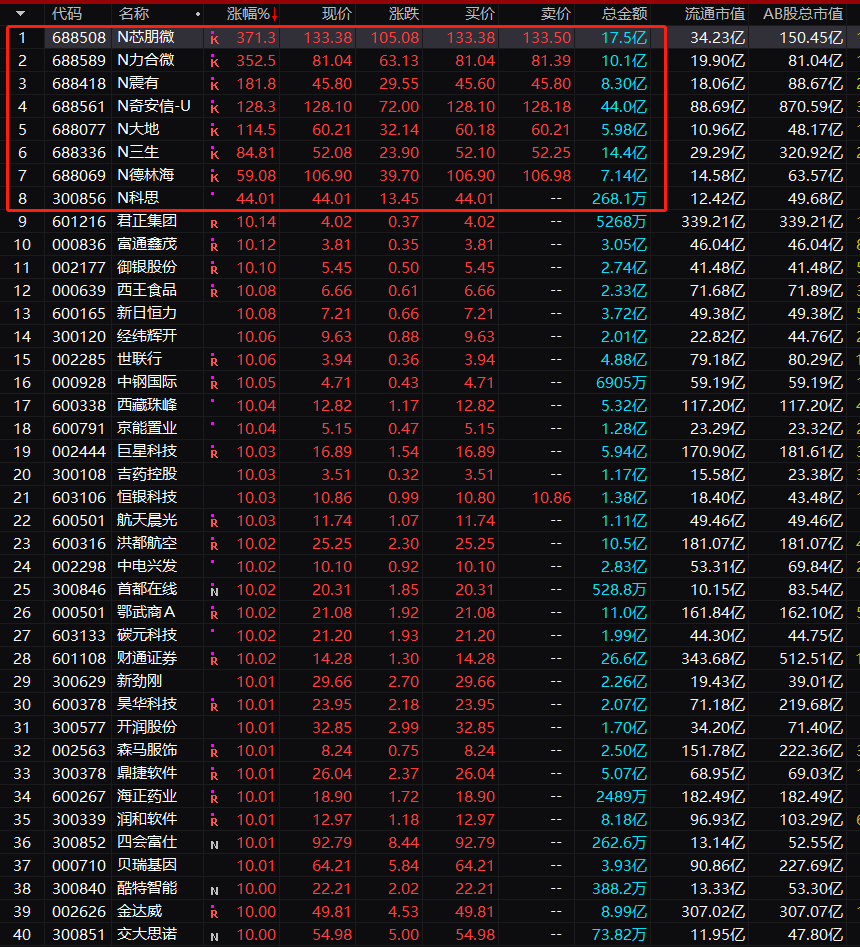860x947 pixels.
Task: Click the K marker icon beside N奇安信-U
Action: click(214, 108)
